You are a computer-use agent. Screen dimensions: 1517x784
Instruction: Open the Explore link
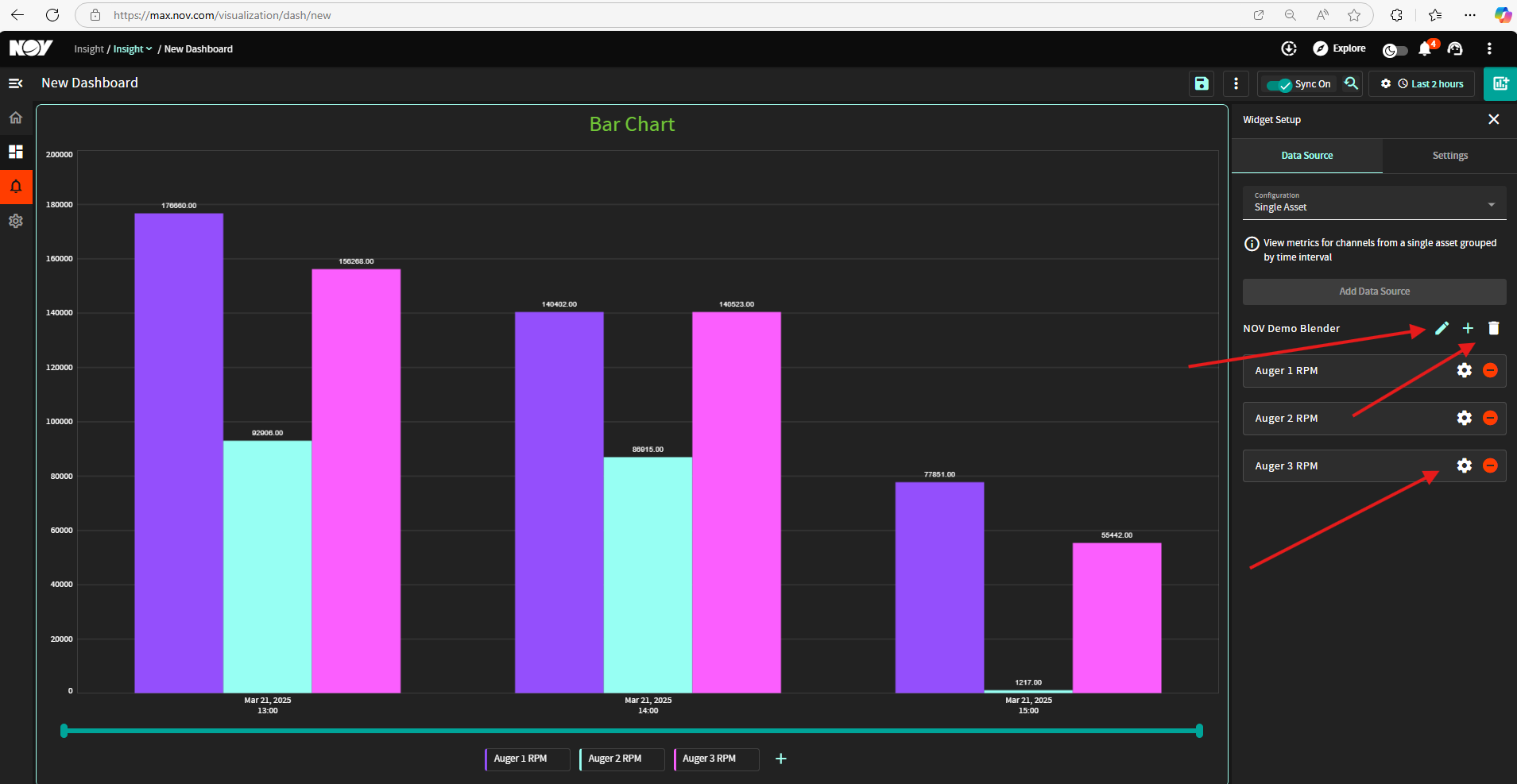pyautogui.click(x=1339, y=48)
